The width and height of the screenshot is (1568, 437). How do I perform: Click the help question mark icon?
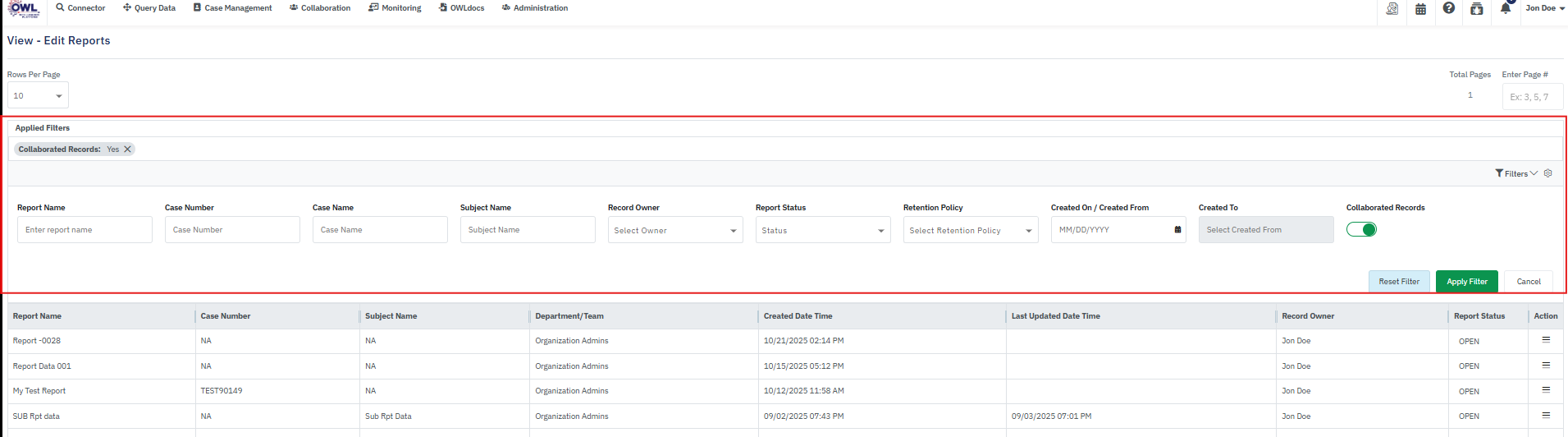point(1449,8)
